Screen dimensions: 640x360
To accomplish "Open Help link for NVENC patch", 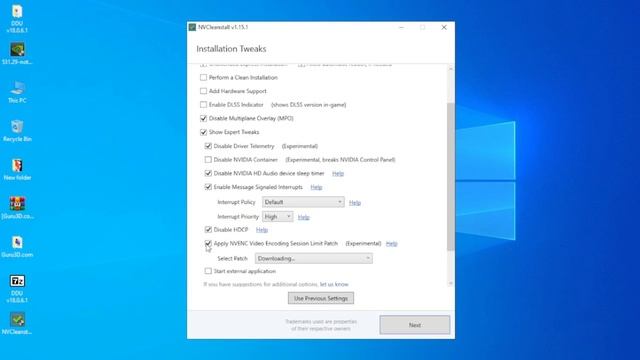I will click(391, 244).
